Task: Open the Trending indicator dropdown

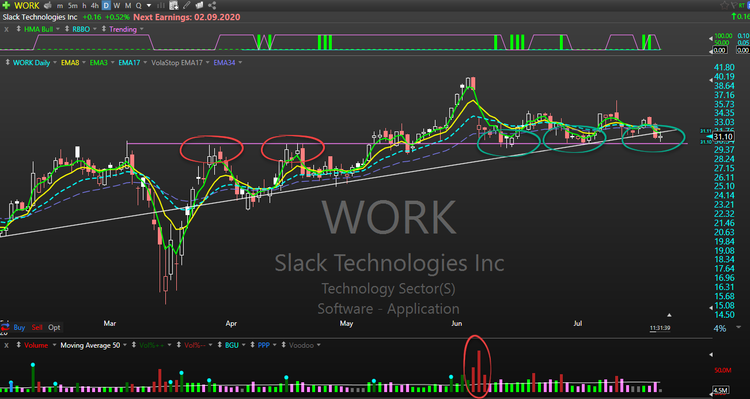Action: click(x=142, y=29)
